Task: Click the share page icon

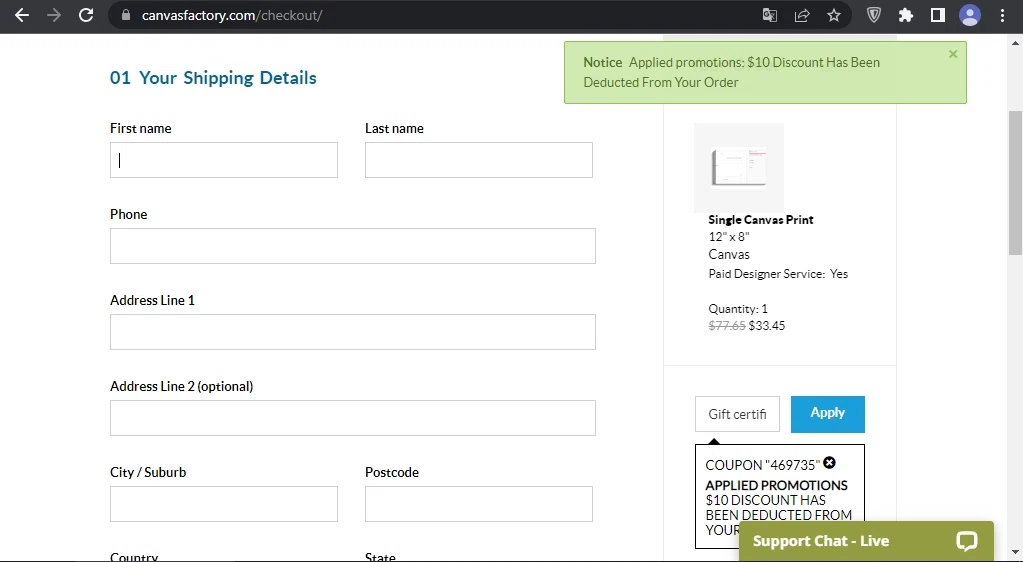Action: tap(802, 15)
